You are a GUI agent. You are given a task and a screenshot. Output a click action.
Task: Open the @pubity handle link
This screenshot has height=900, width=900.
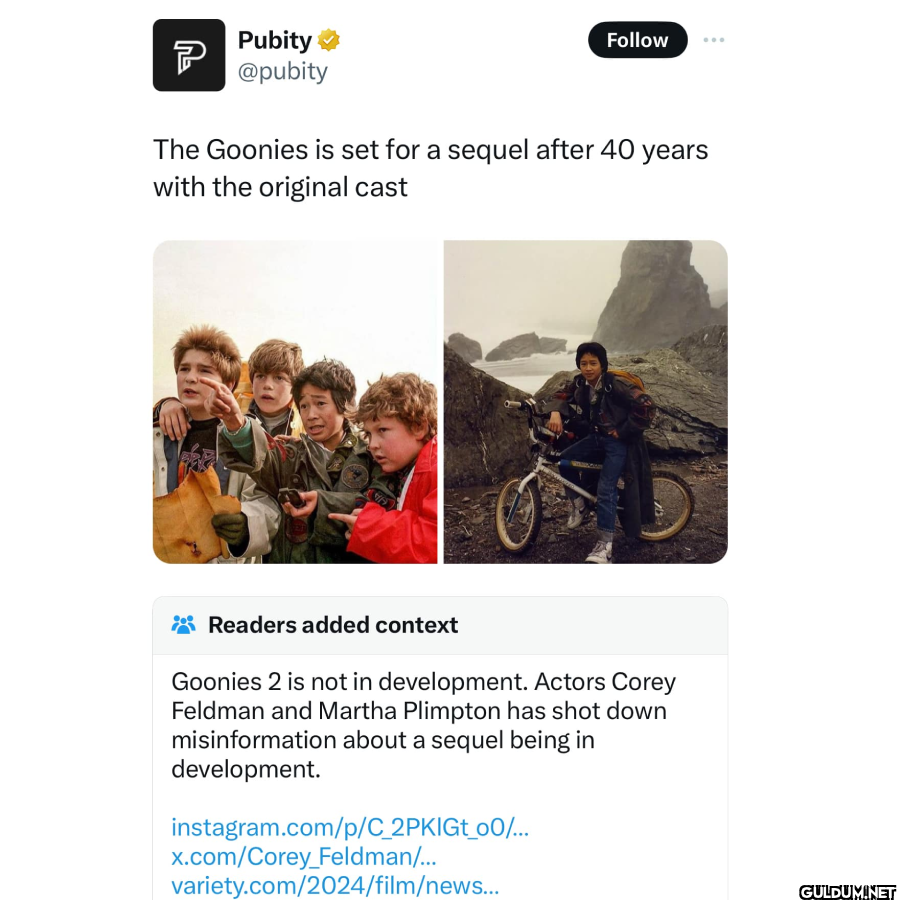point(282,71)
